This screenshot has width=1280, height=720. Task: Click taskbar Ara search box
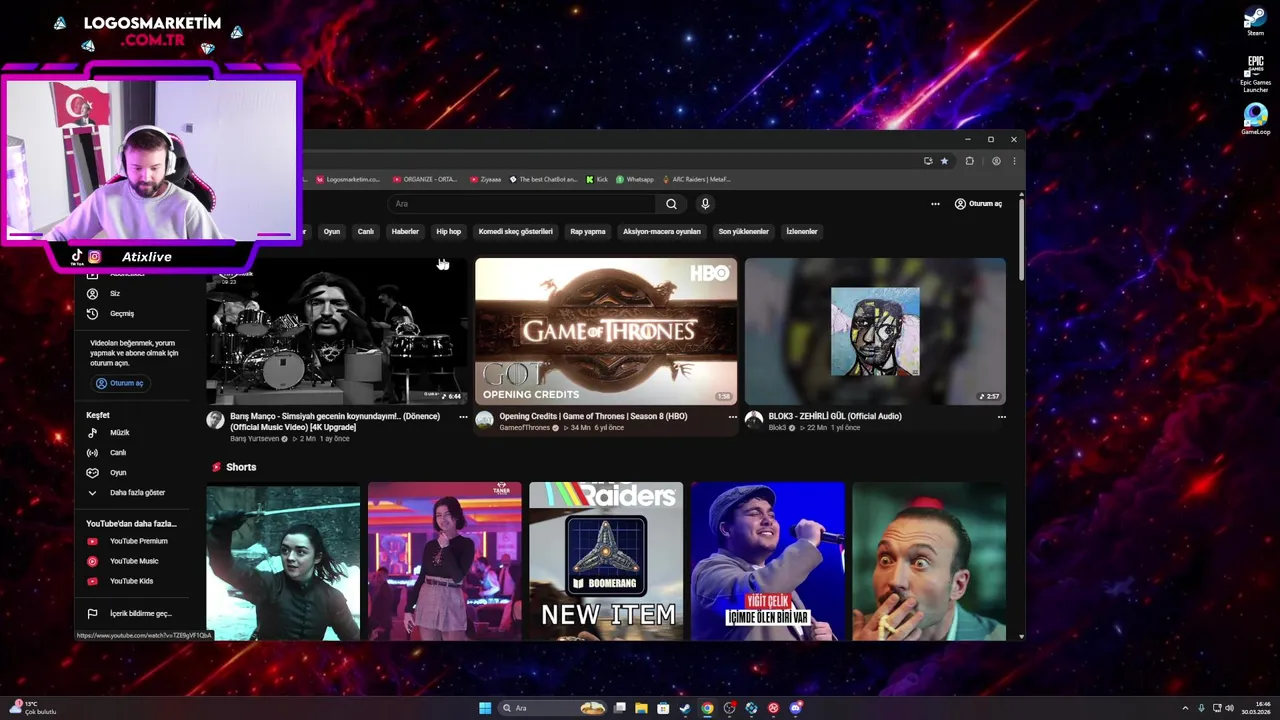[553, 708]
